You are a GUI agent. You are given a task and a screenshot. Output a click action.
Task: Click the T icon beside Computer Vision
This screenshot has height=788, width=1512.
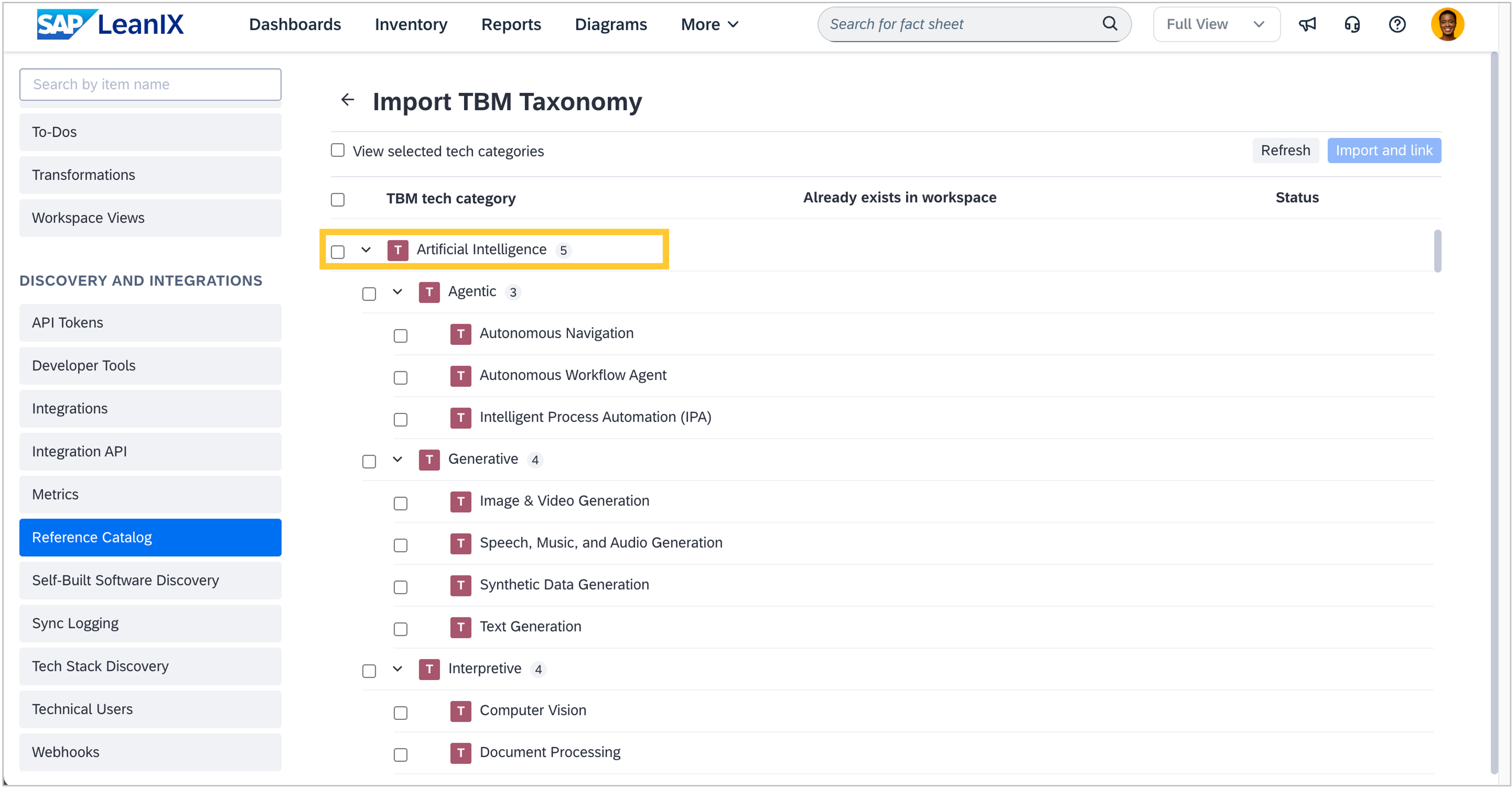pyautogui.click(x=461, y=711)
